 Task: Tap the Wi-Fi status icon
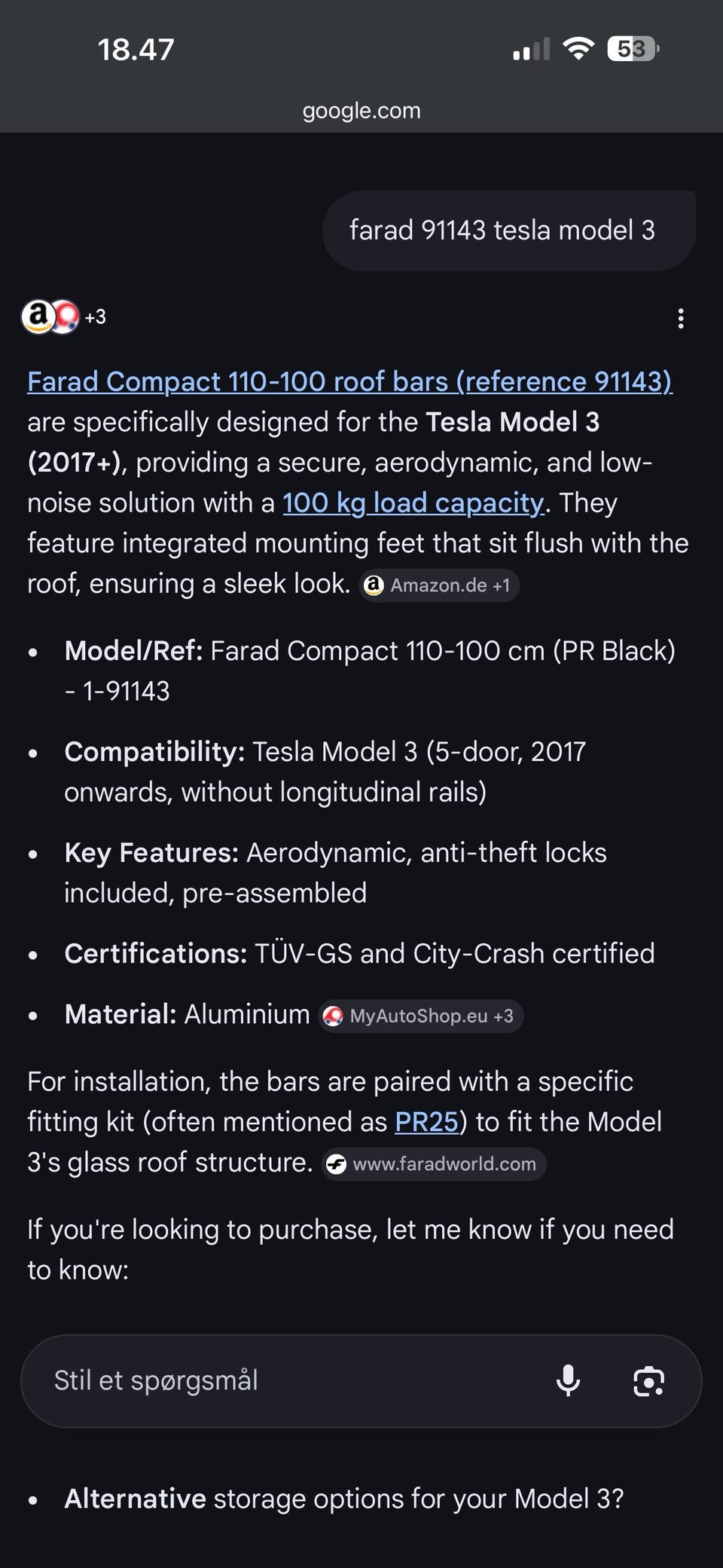(x=578, y=49)
